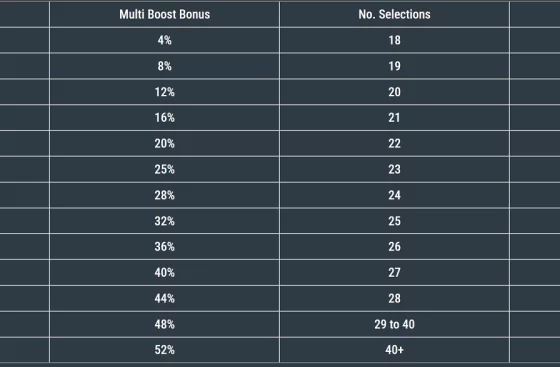The width and height of the screenshot is (560, 367).
Task: Select the 28% bonus cell
Action: click(164, 195)
